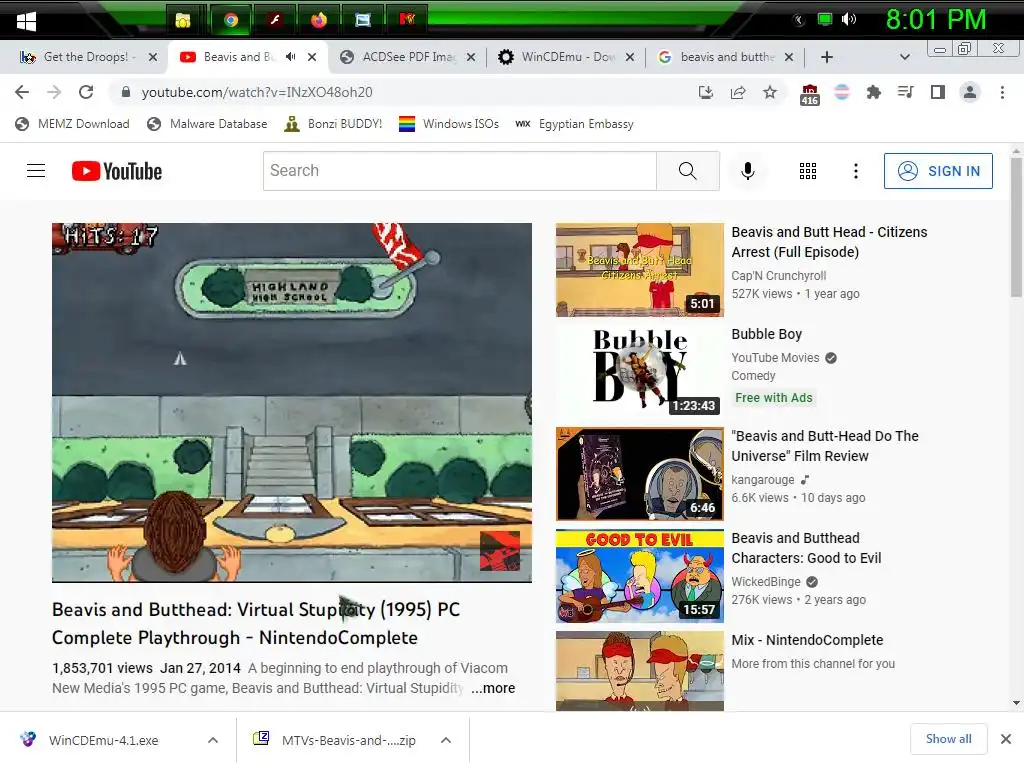1024x768 pixels.
Task: Close the WinCDEmu tab
Action: tap(630, 57)
